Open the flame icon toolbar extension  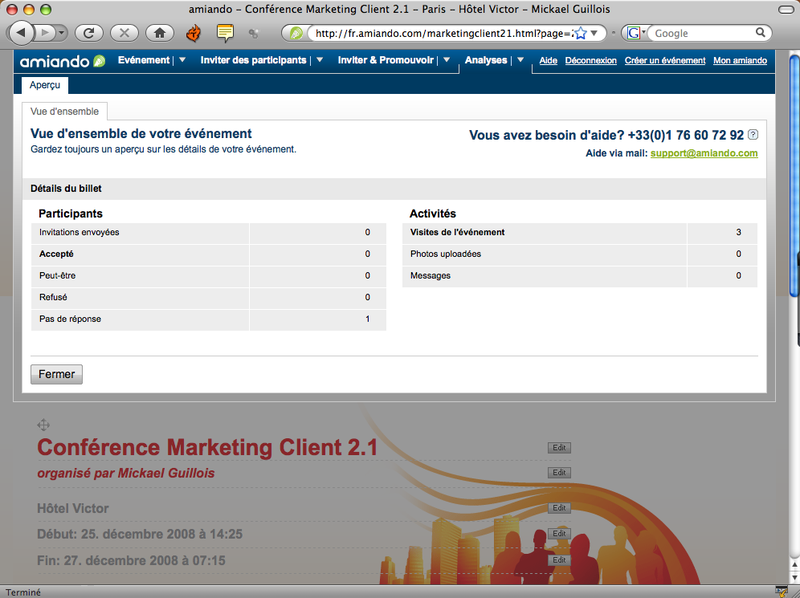point(193,33)
